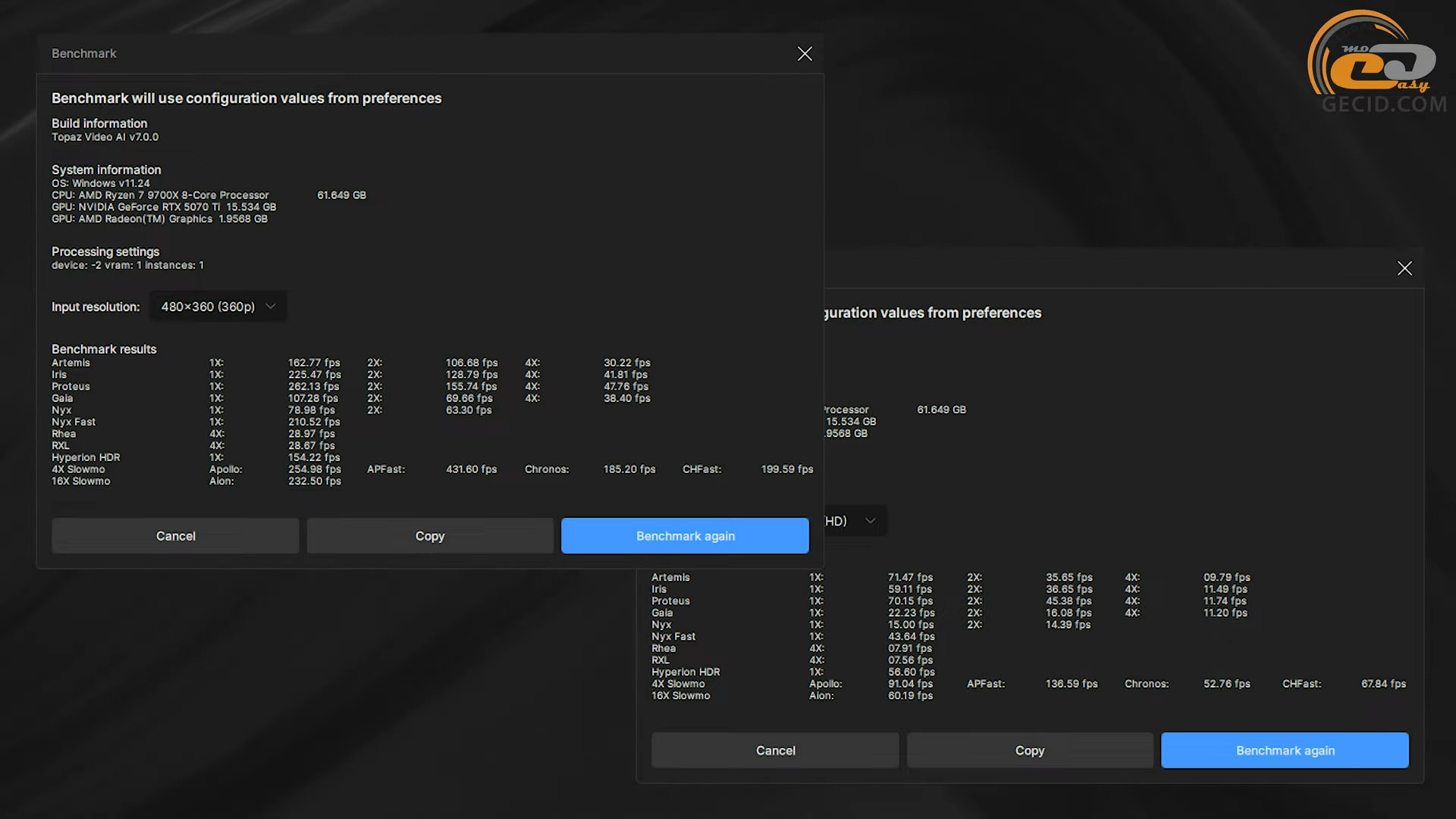Select the OS: Windows v11.24 line
Image resolution: width=1456 pixels, height=819 pixels.
tap(100, 184)
